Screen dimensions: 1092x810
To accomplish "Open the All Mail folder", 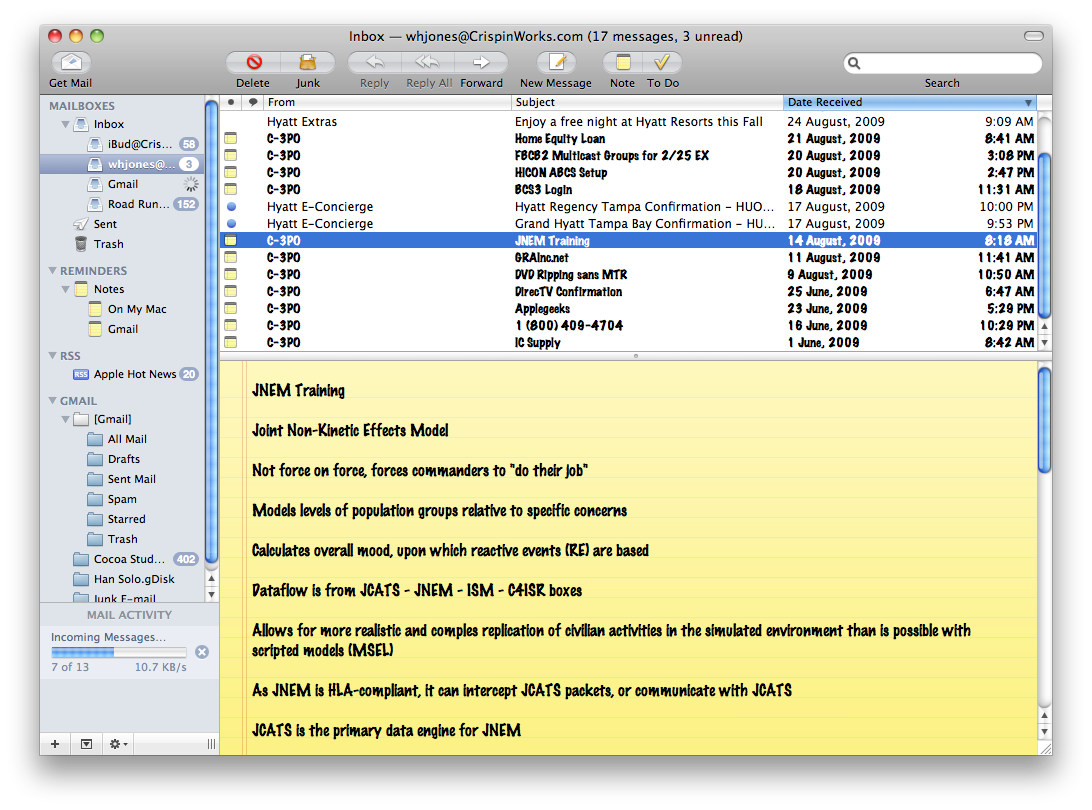I will pyautogui.click(x=123, y=439).
